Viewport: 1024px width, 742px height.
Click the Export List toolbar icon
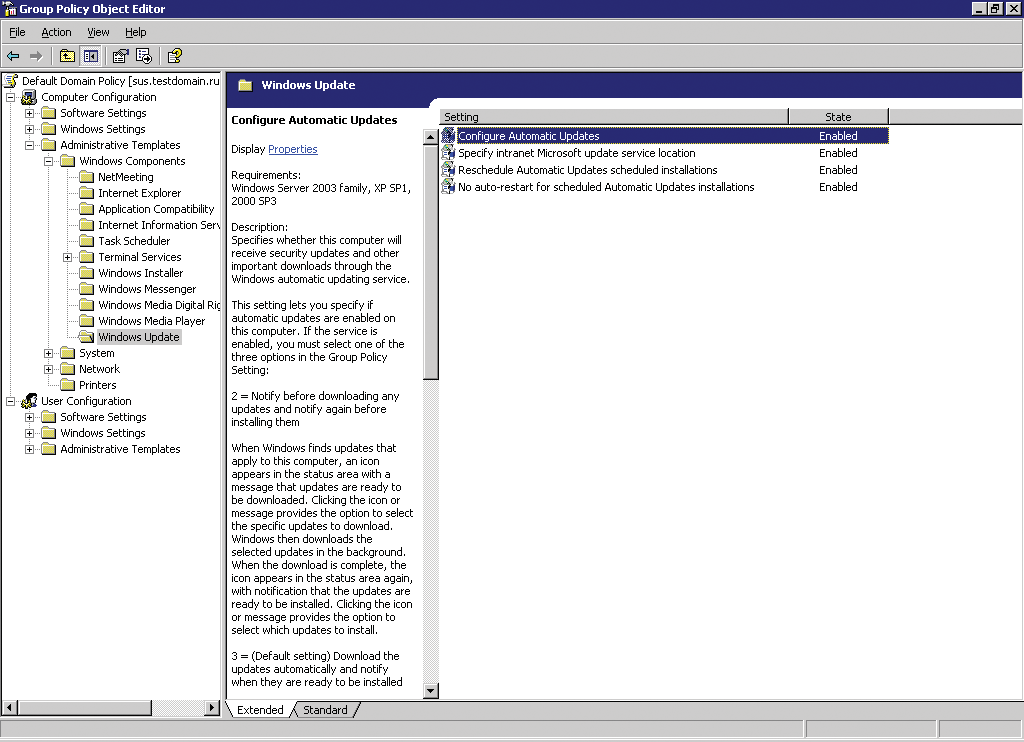click(x=144, y=56)
